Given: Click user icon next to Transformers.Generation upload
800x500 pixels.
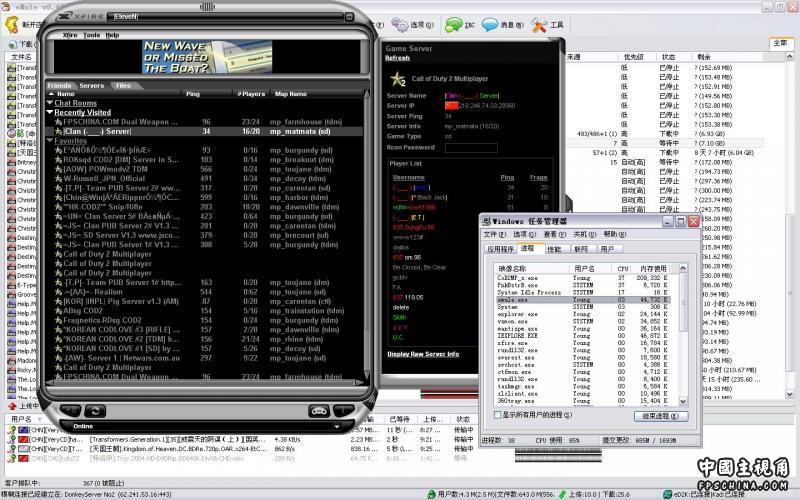Looking at the screenshot, I should pos(12,439).
